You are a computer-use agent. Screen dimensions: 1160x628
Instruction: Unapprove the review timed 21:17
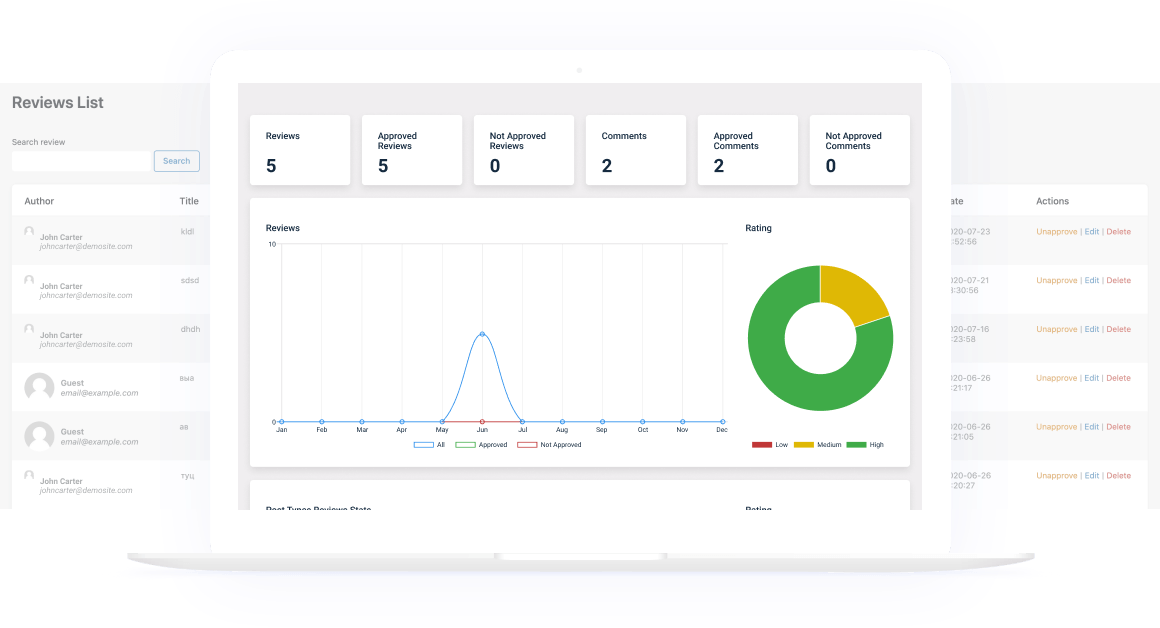click(1056, 378)
